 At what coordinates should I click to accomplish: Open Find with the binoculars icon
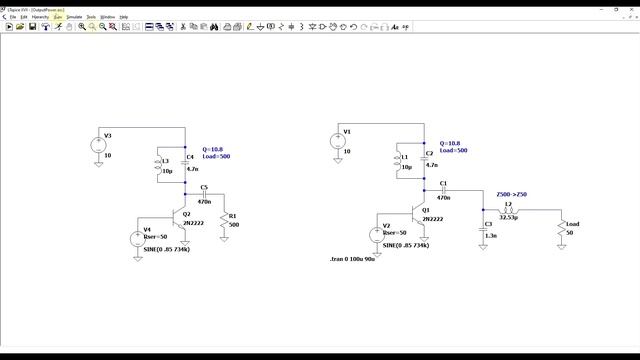(x=214, y=27)
